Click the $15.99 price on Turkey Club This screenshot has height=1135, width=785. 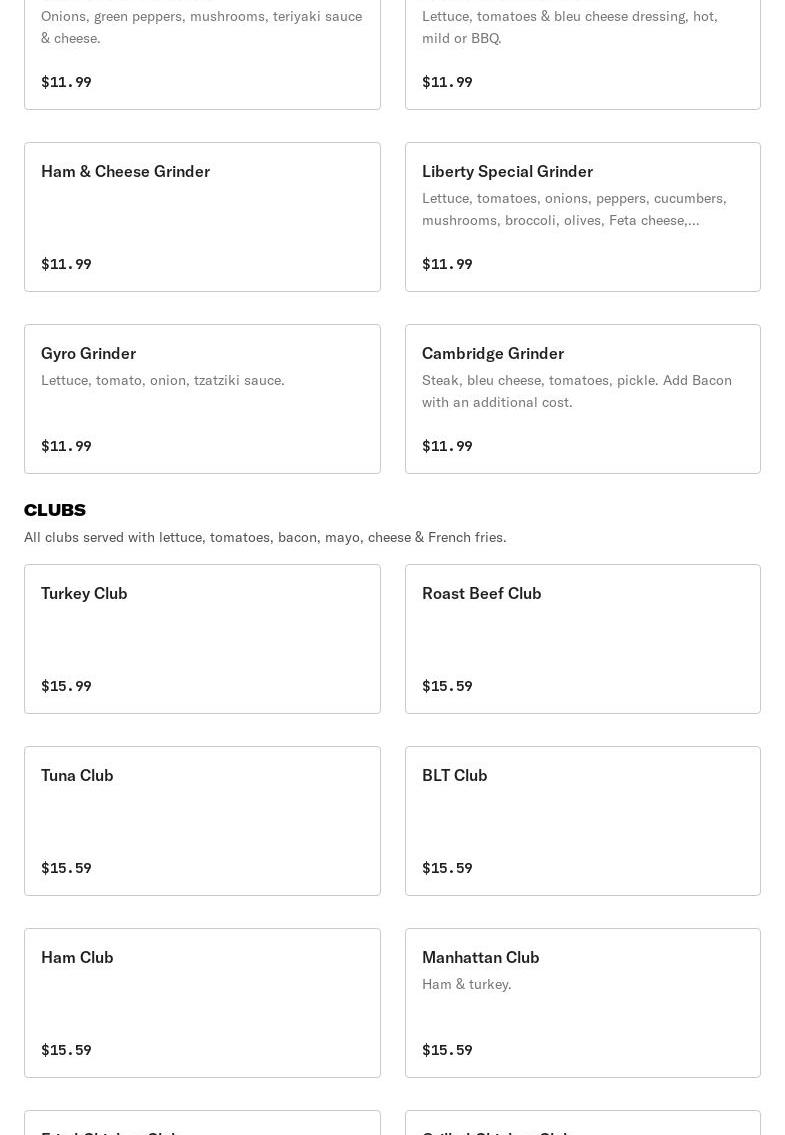point(66,686)
